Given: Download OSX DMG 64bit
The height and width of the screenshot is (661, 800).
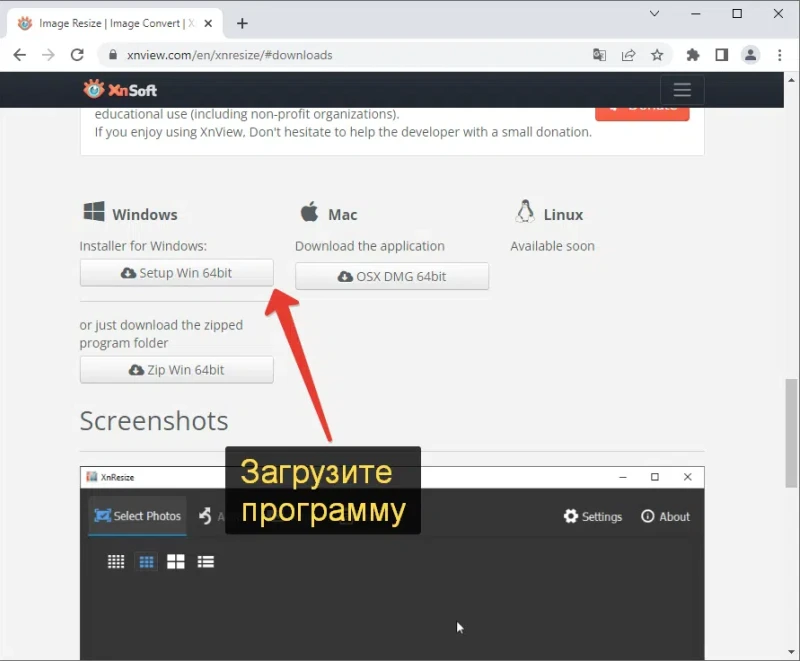Looking at the screenshot, I should point(392,276).
